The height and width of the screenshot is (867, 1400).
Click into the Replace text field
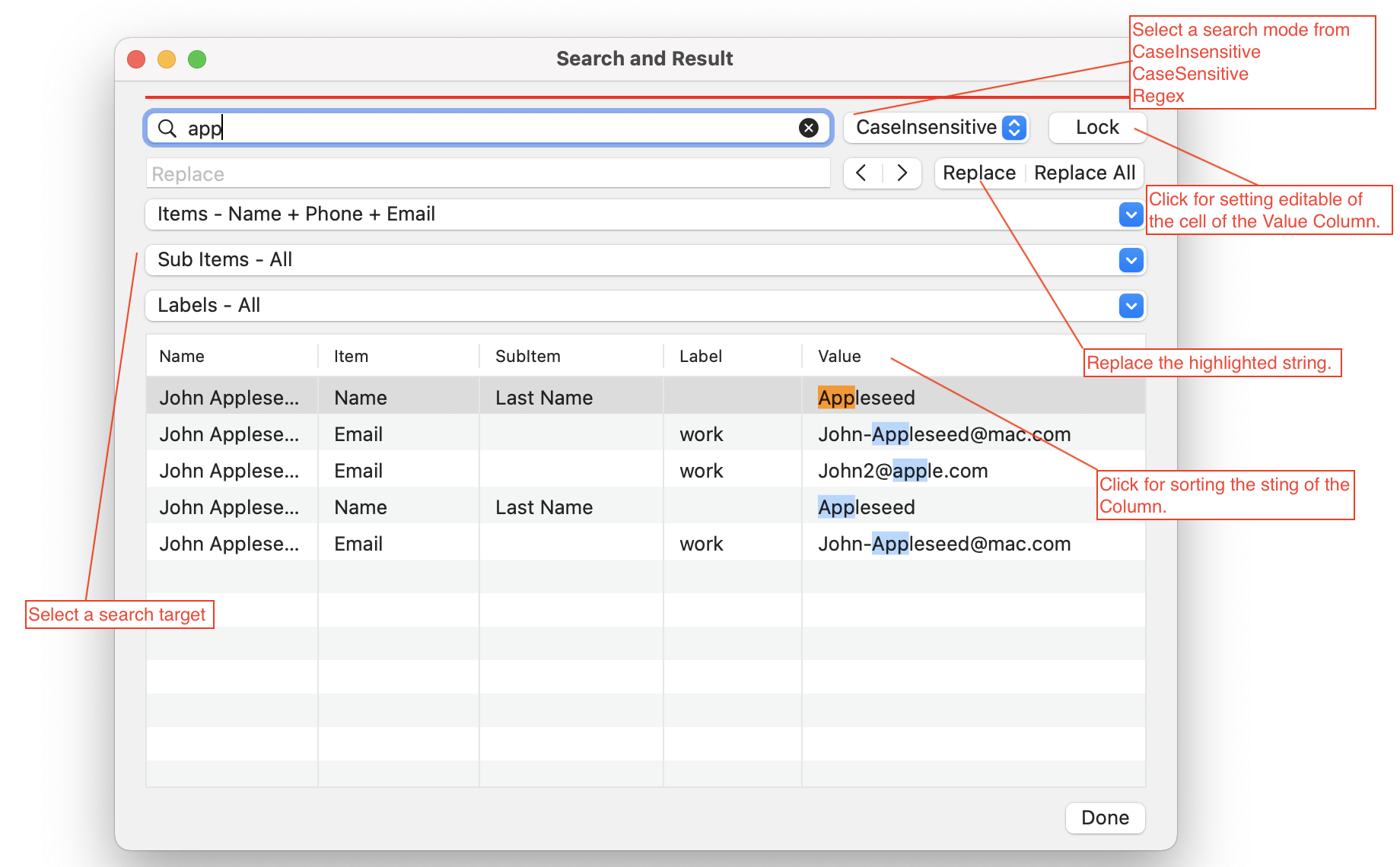(487, 174)
